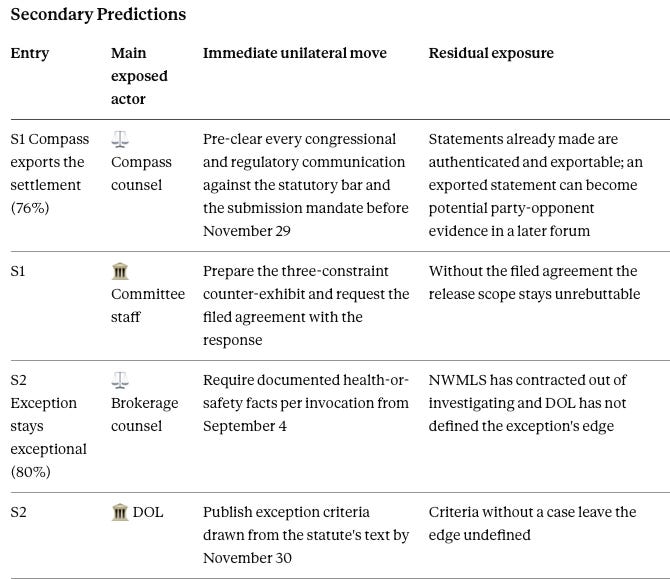
Task: Click the building icon beside DOL
Action: (x=120, y=512)
